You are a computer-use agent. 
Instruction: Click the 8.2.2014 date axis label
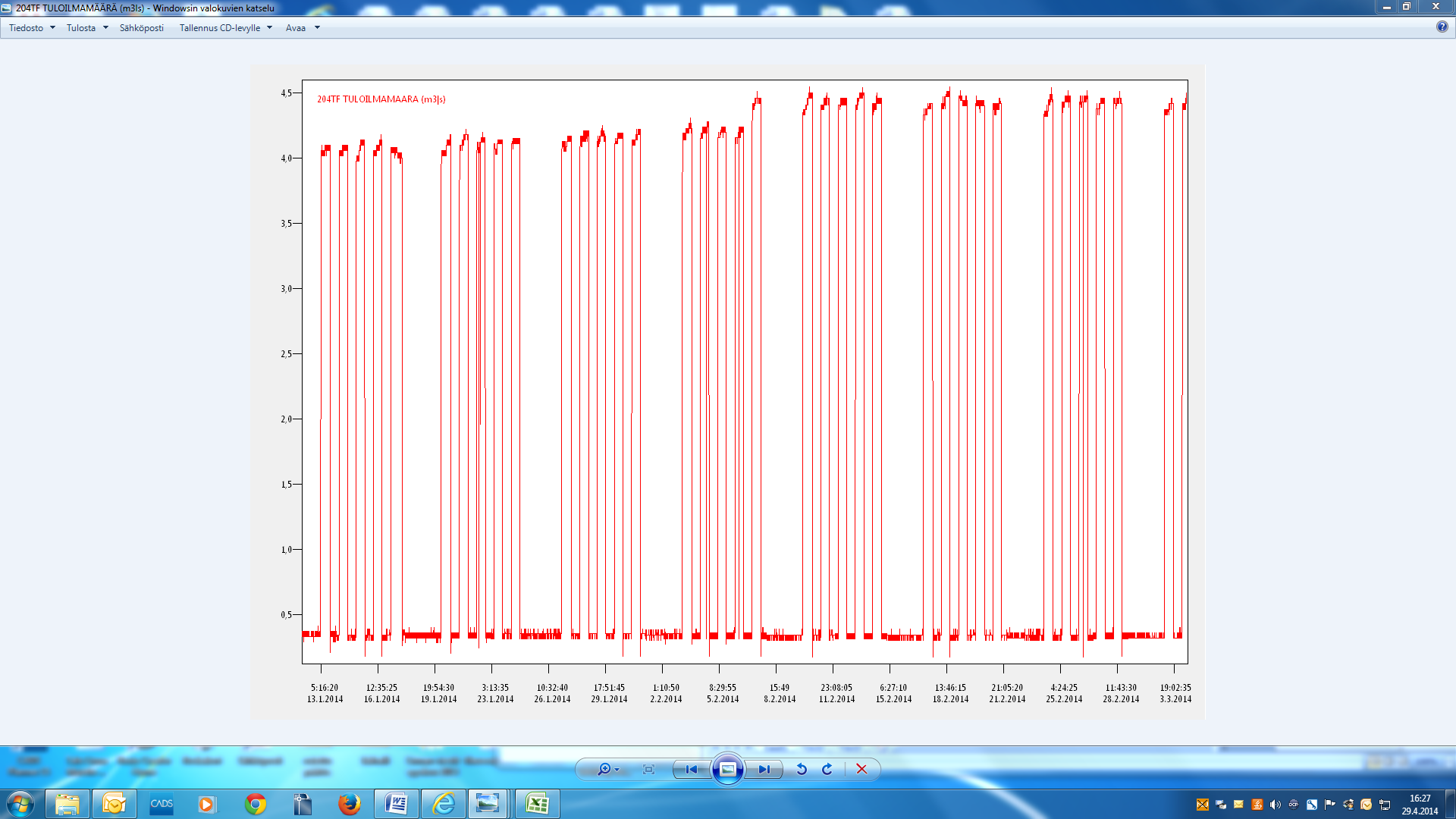780,699
